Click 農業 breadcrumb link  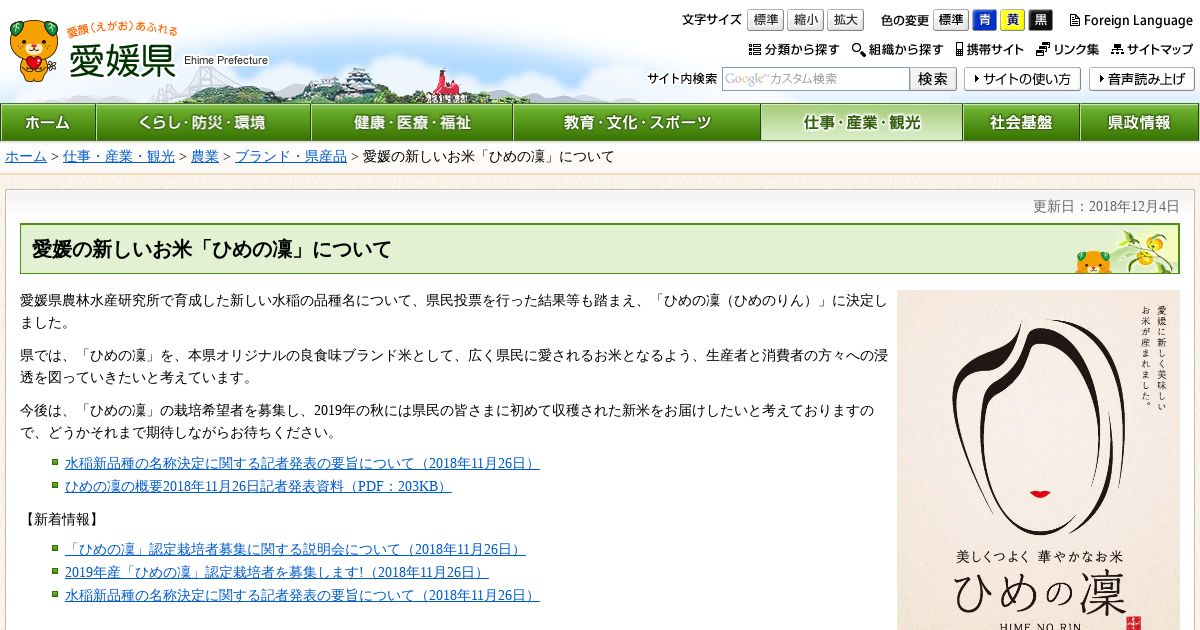pos(205,156)
